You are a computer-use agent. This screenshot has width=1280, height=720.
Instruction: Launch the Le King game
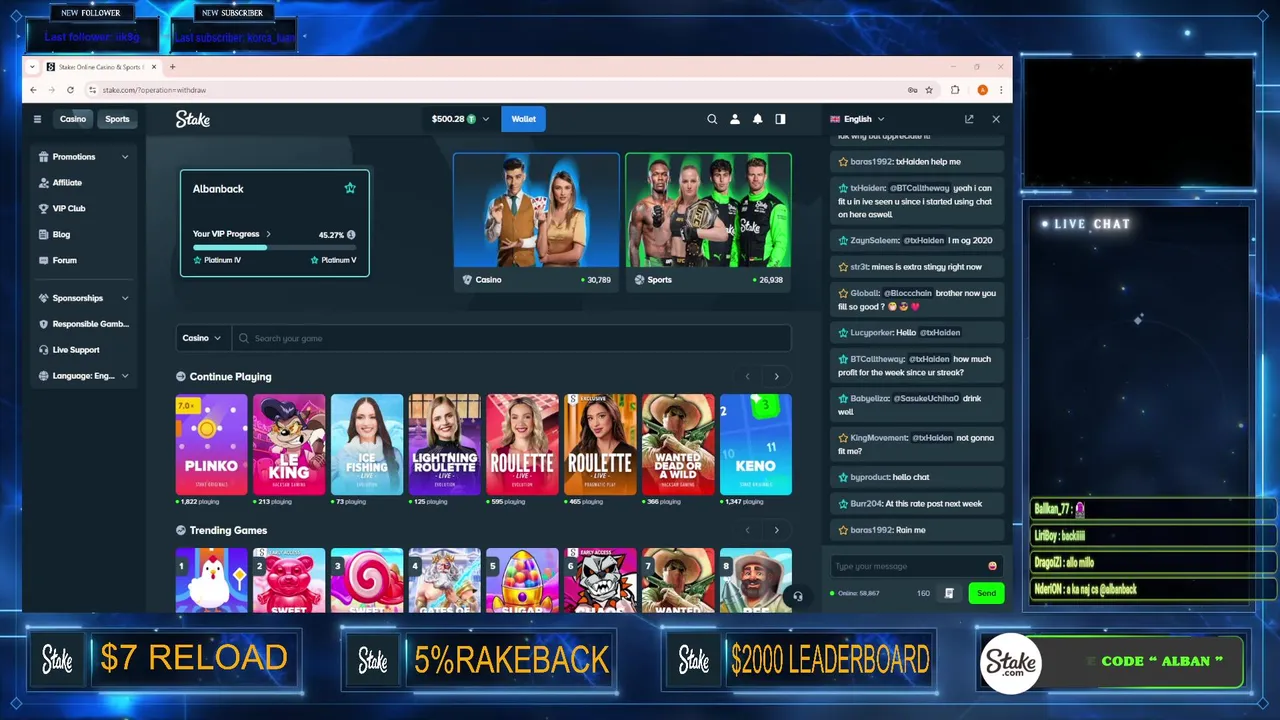pos(289,445)
